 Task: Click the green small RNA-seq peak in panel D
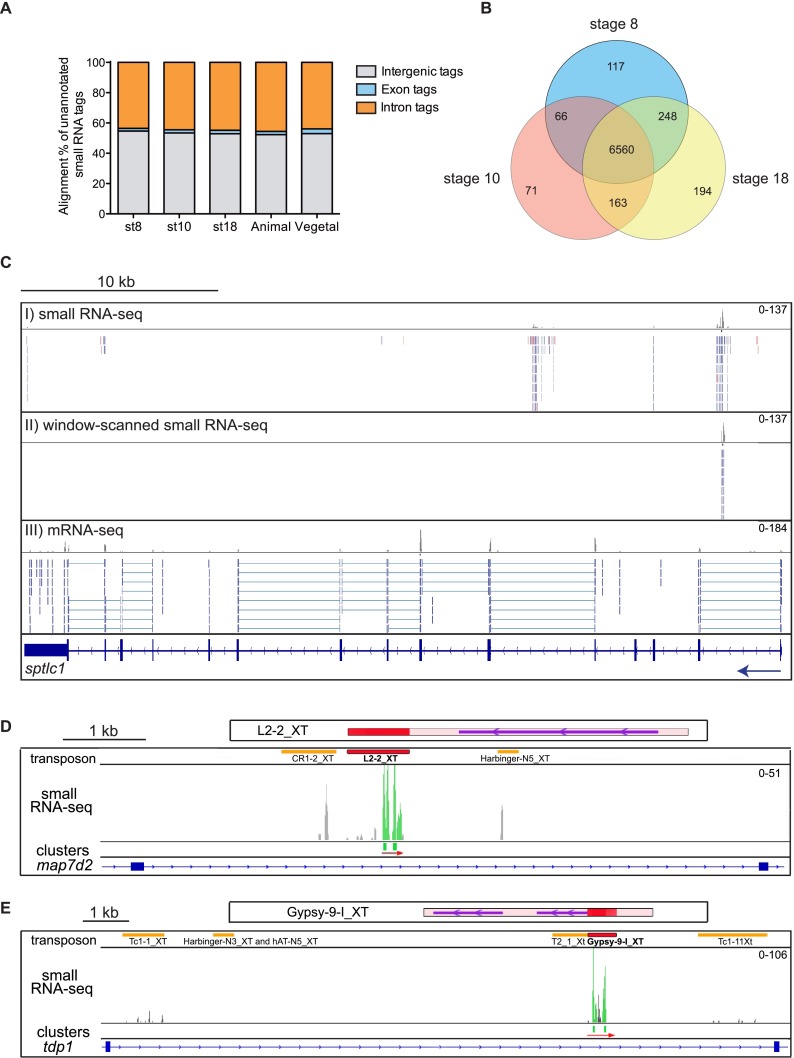coord(391,810)
